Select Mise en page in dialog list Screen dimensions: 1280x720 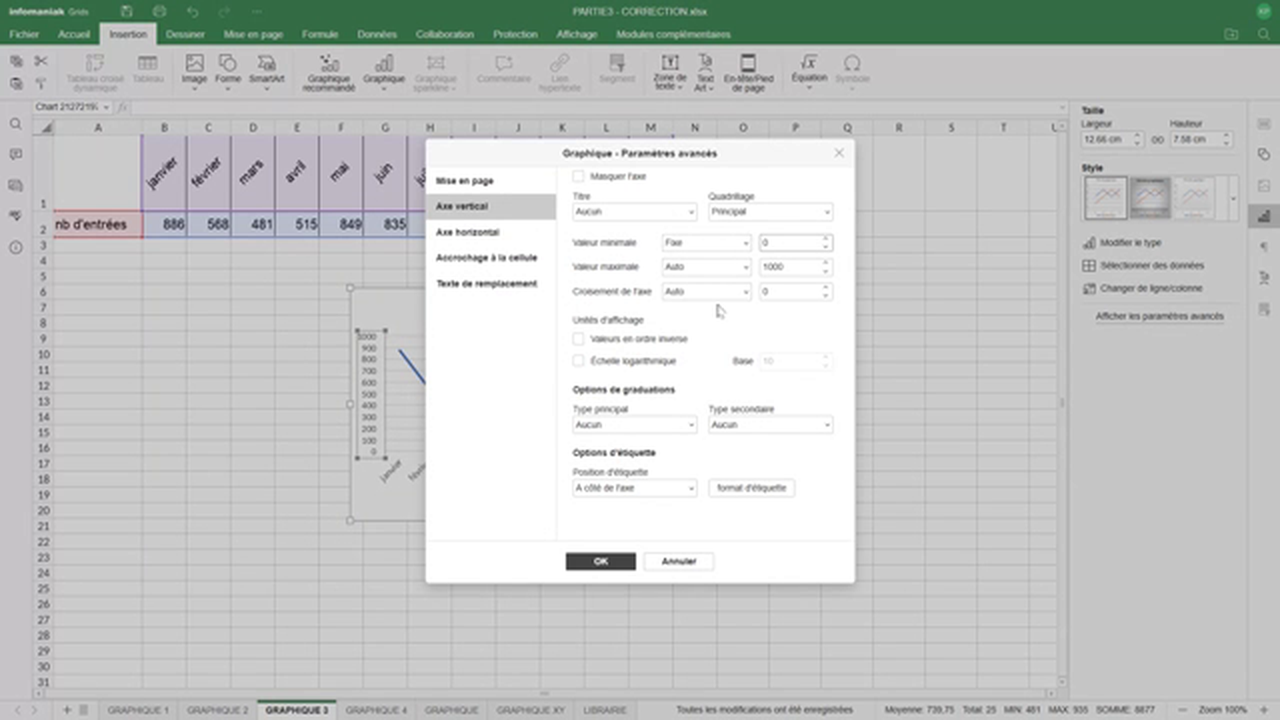point(491,181)
